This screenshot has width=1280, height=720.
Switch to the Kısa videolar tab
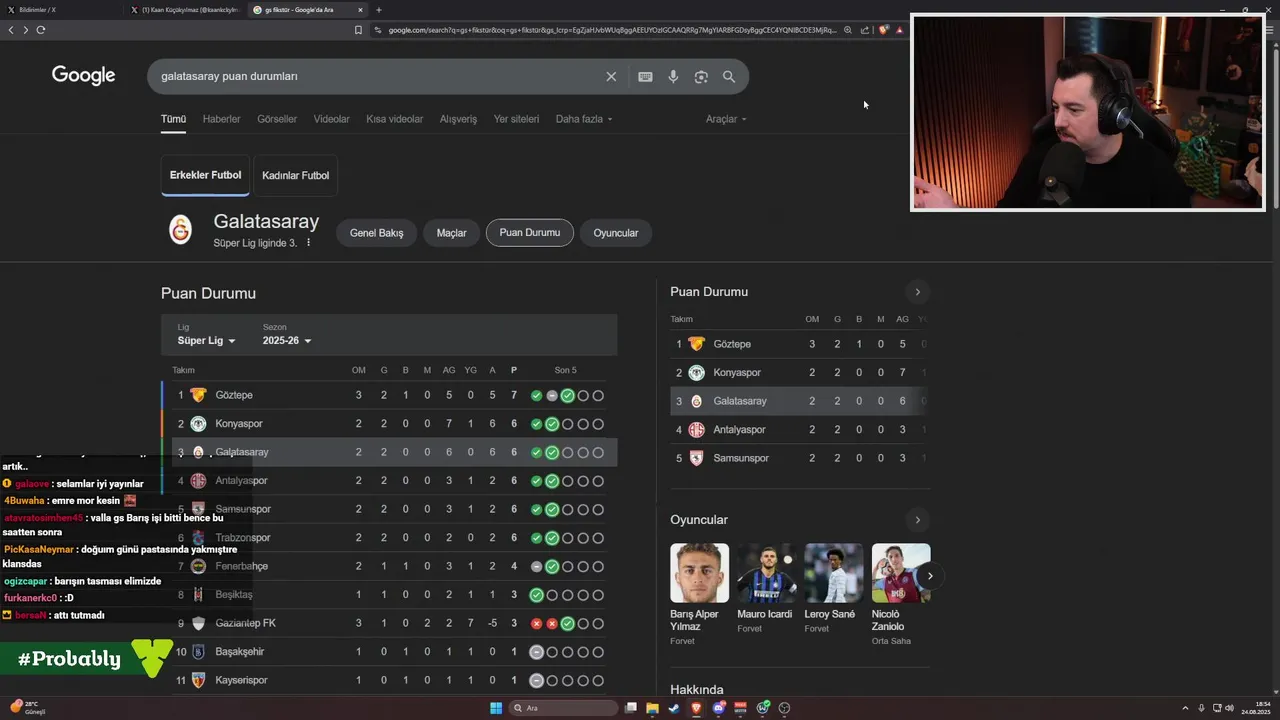[395, 119]
